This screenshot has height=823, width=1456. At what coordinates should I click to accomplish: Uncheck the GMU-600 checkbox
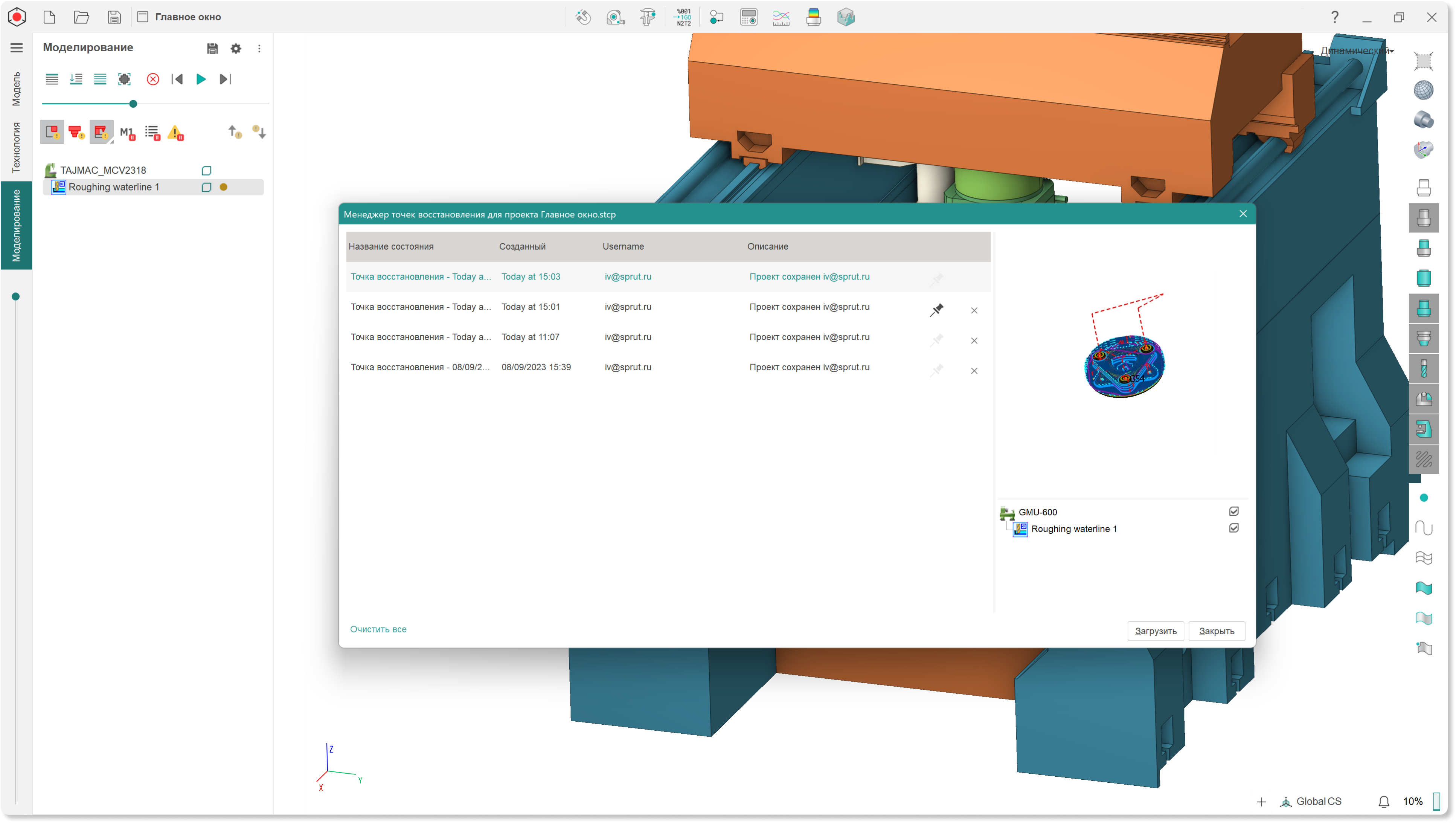pyautogui.click(x=1234, y=511)
